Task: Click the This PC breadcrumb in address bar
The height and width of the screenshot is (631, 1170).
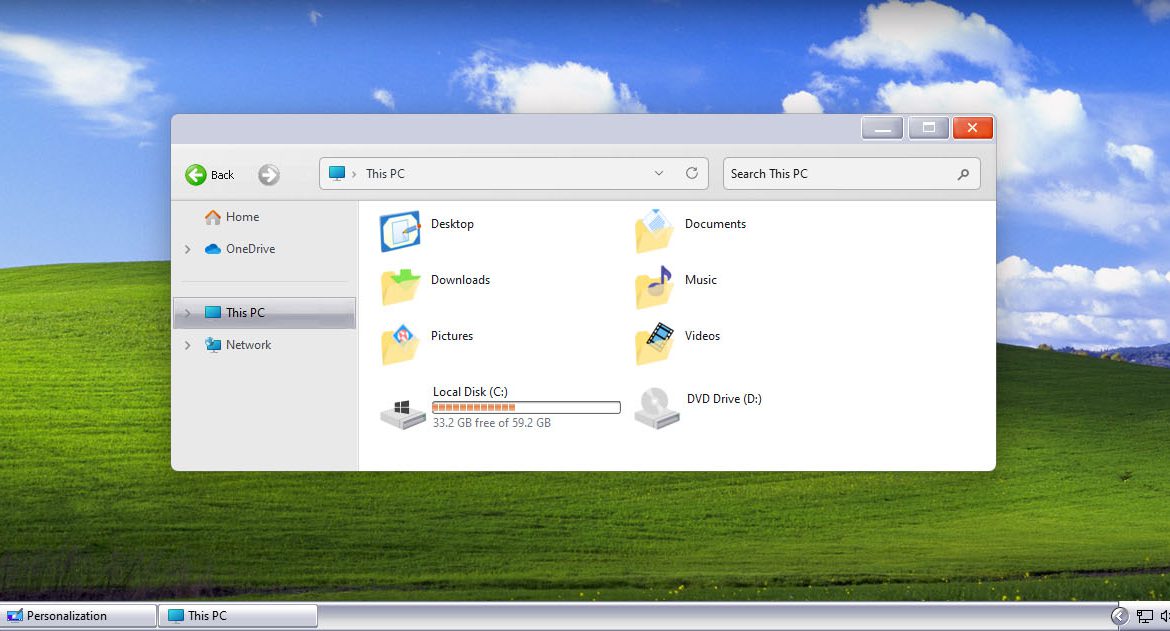Action: tap(385, 174)
